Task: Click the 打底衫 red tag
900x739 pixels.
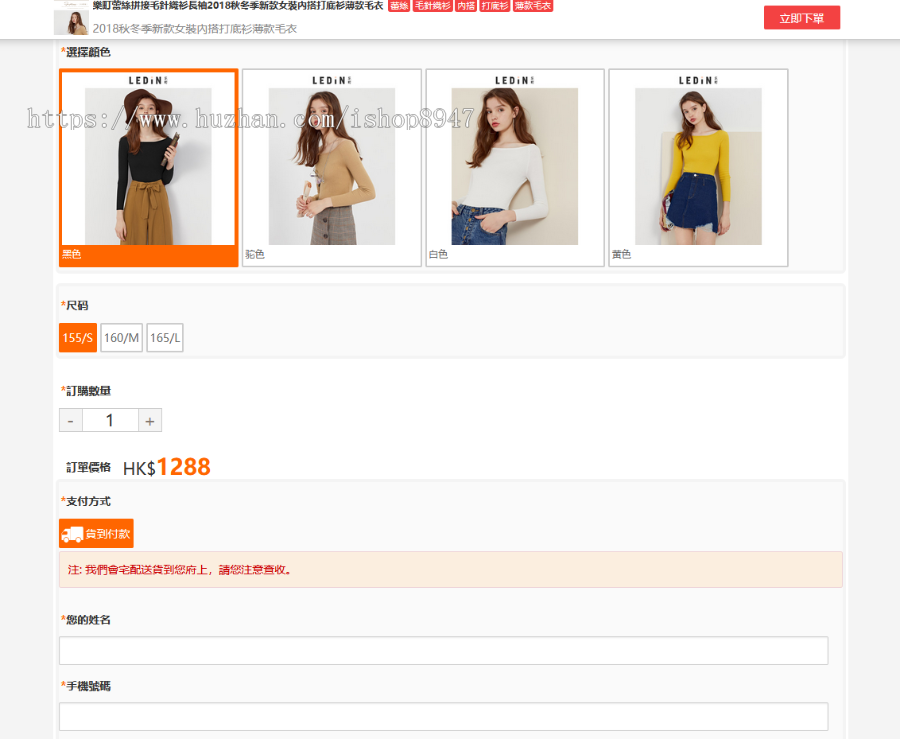Action: pyautogui.click(x=494, y=6)
